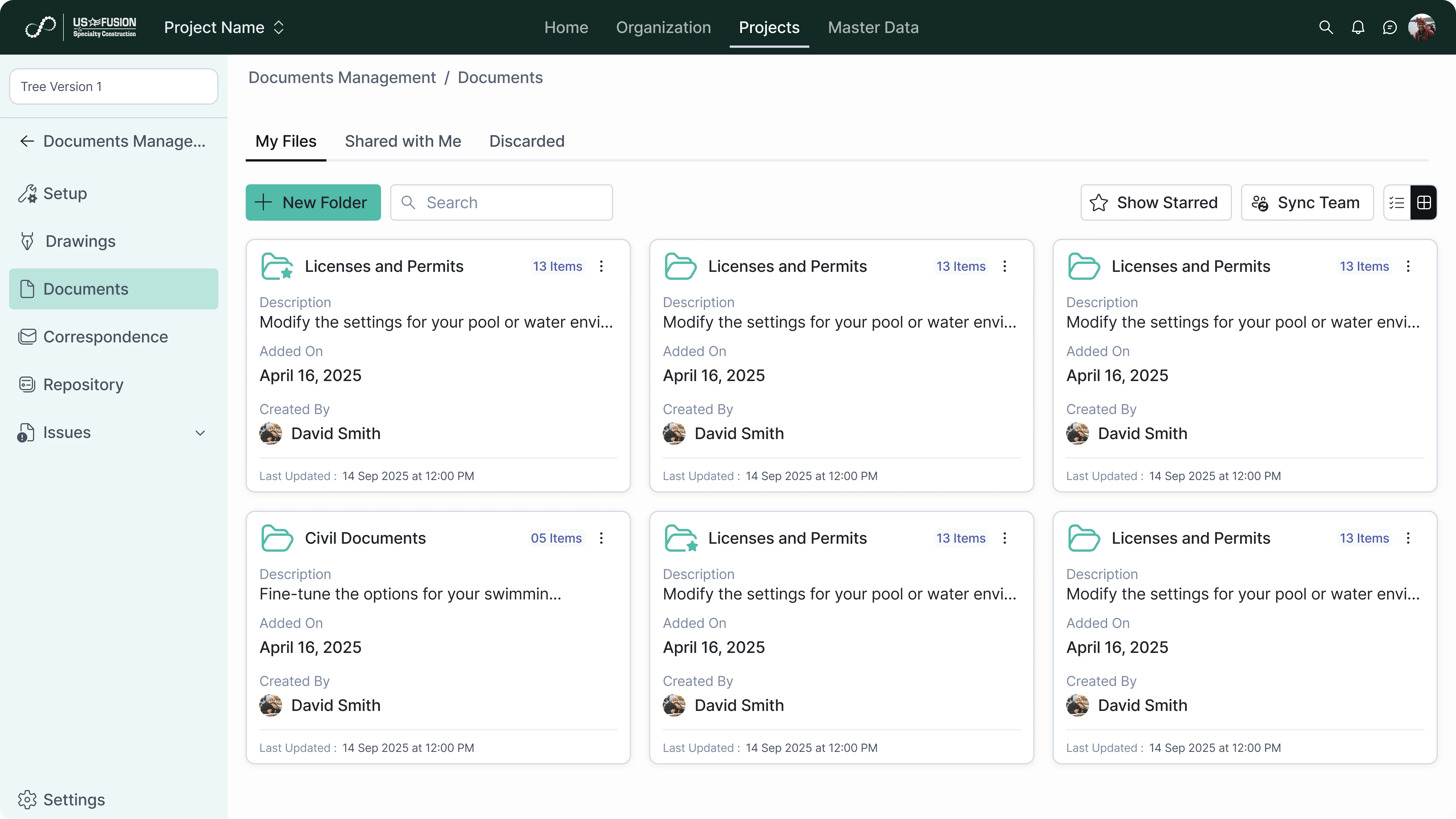Open the Discarded tab
The width and height of the screenshot is (1456, 819).
click(526, 141)
